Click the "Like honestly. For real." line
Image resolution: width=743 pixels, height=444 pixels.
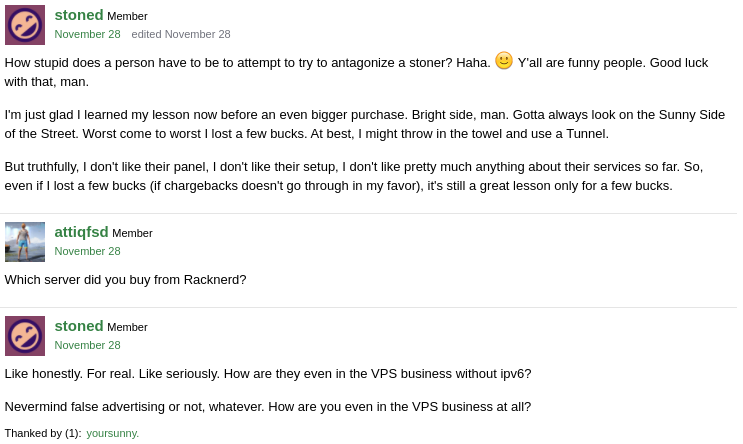267,374
